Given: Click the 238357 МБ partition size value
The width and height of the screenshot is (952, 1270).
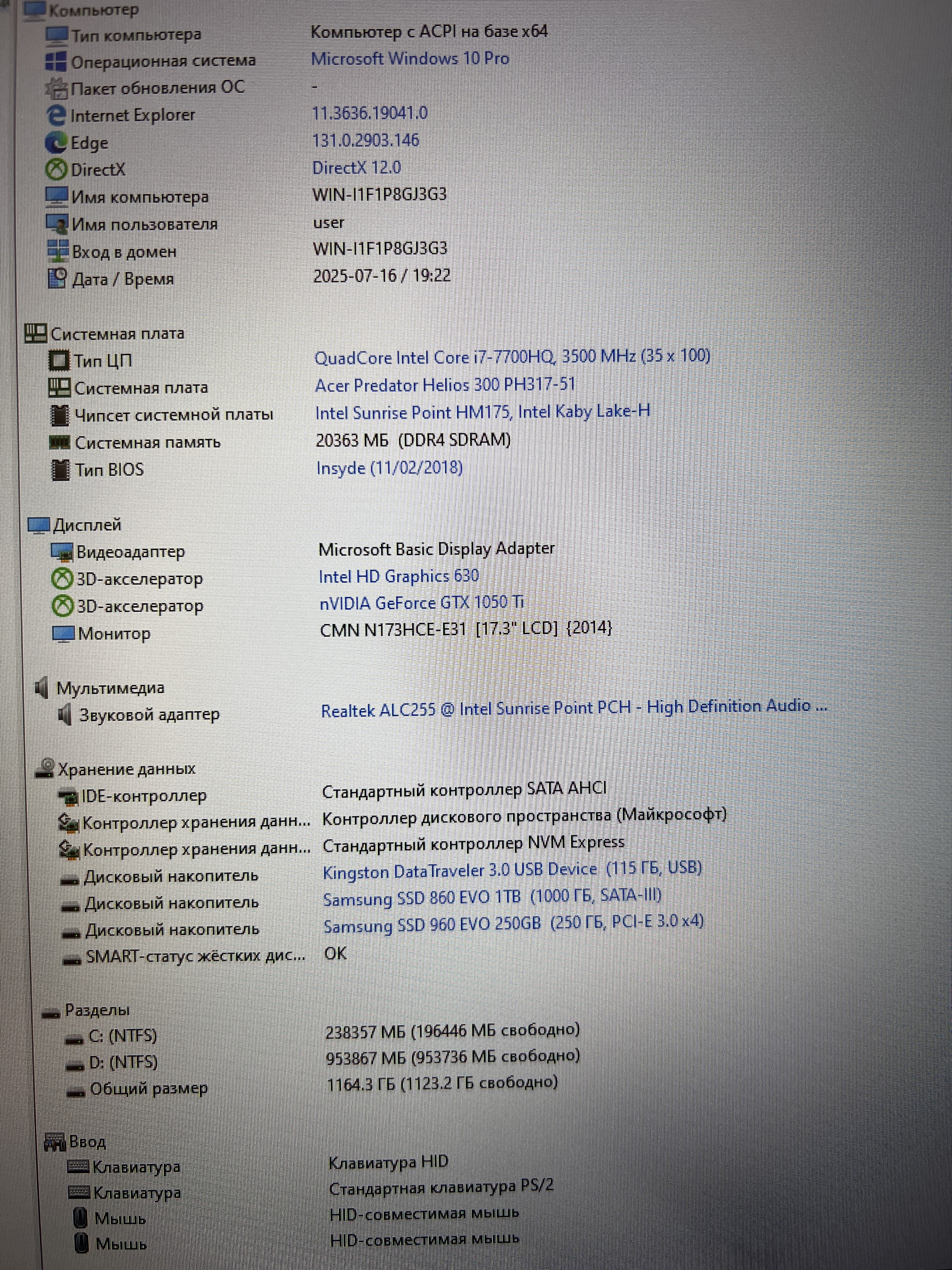Looking at the screenshot, I should [x=452, y=1031].
